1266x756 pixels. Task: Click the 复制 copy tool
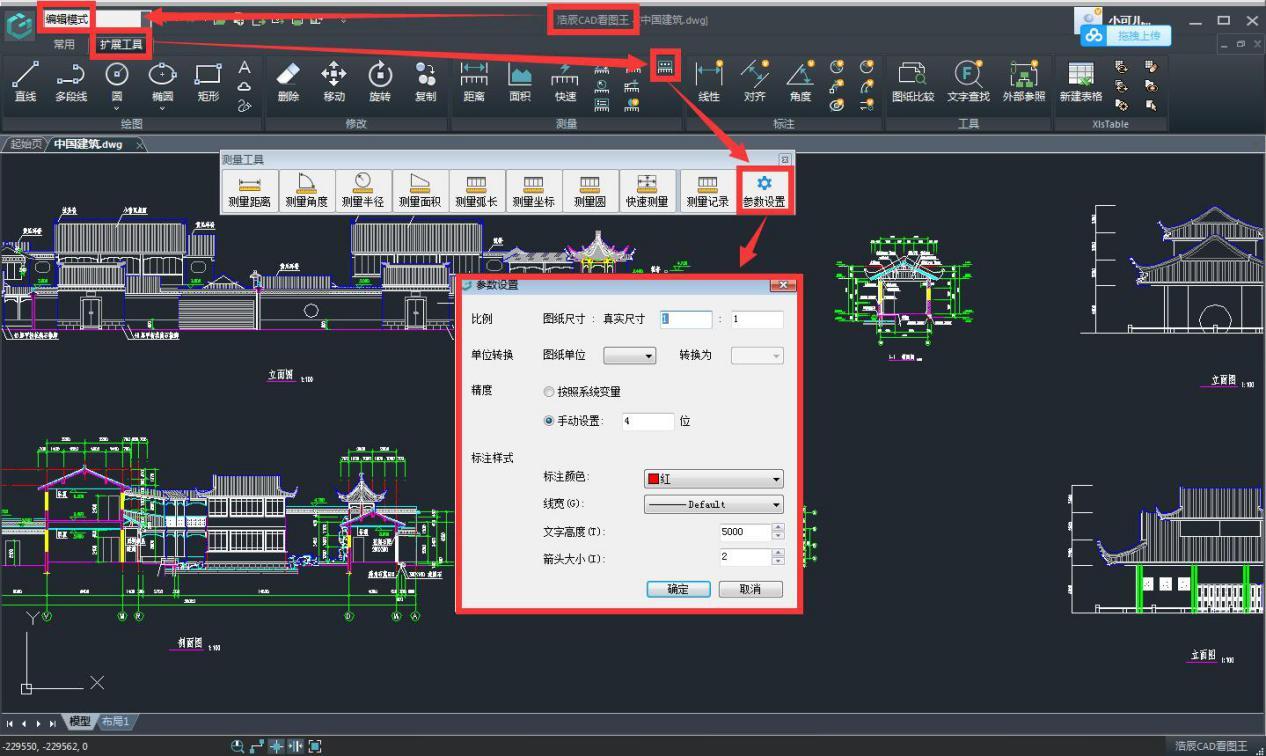(425, 81)
